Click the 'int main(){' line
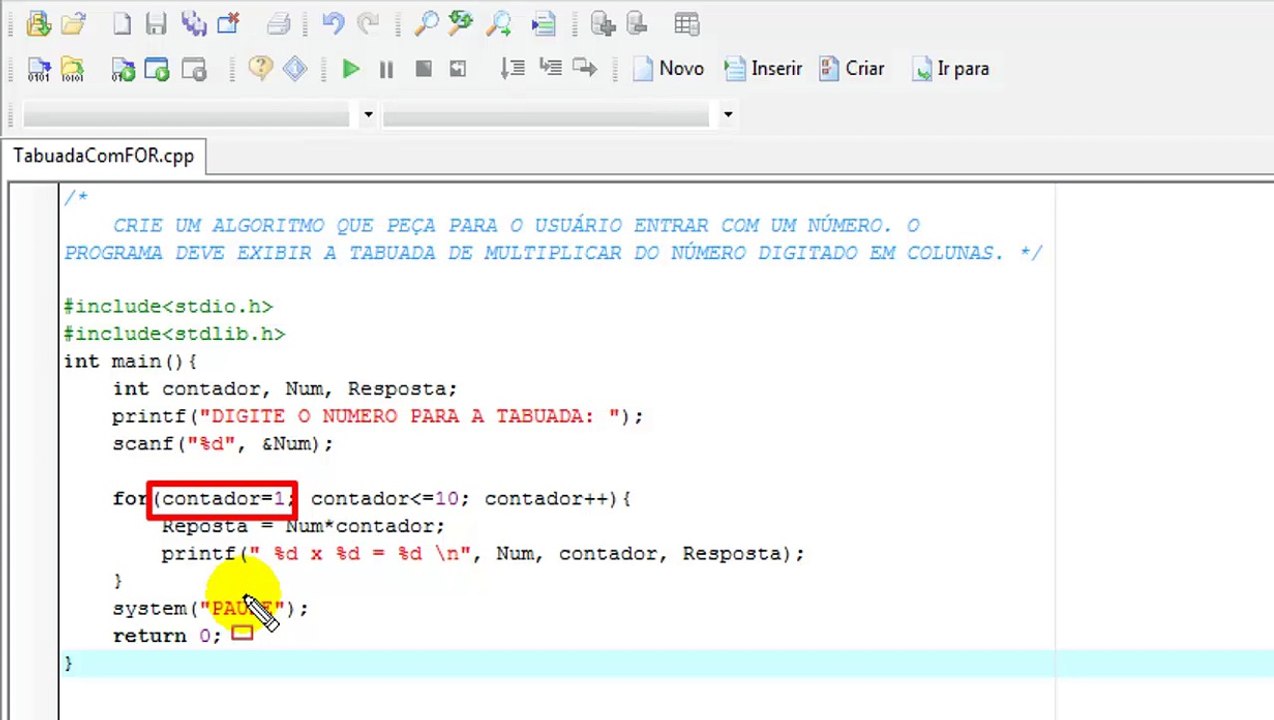1274x720 pixels. tap(130, 361)
